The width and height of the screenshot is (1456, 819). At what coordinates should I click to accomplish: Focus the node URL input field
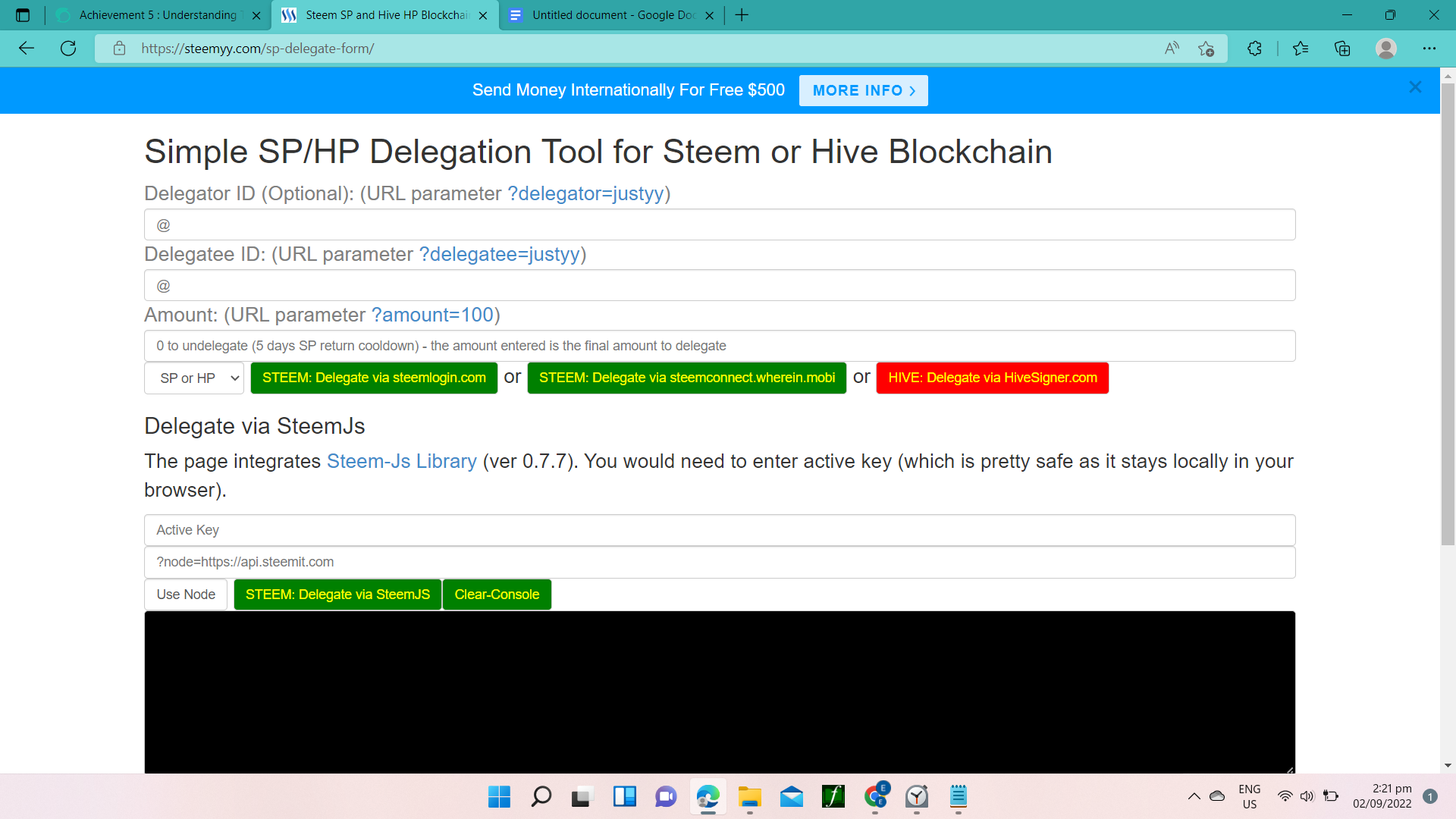coord(720,562)
